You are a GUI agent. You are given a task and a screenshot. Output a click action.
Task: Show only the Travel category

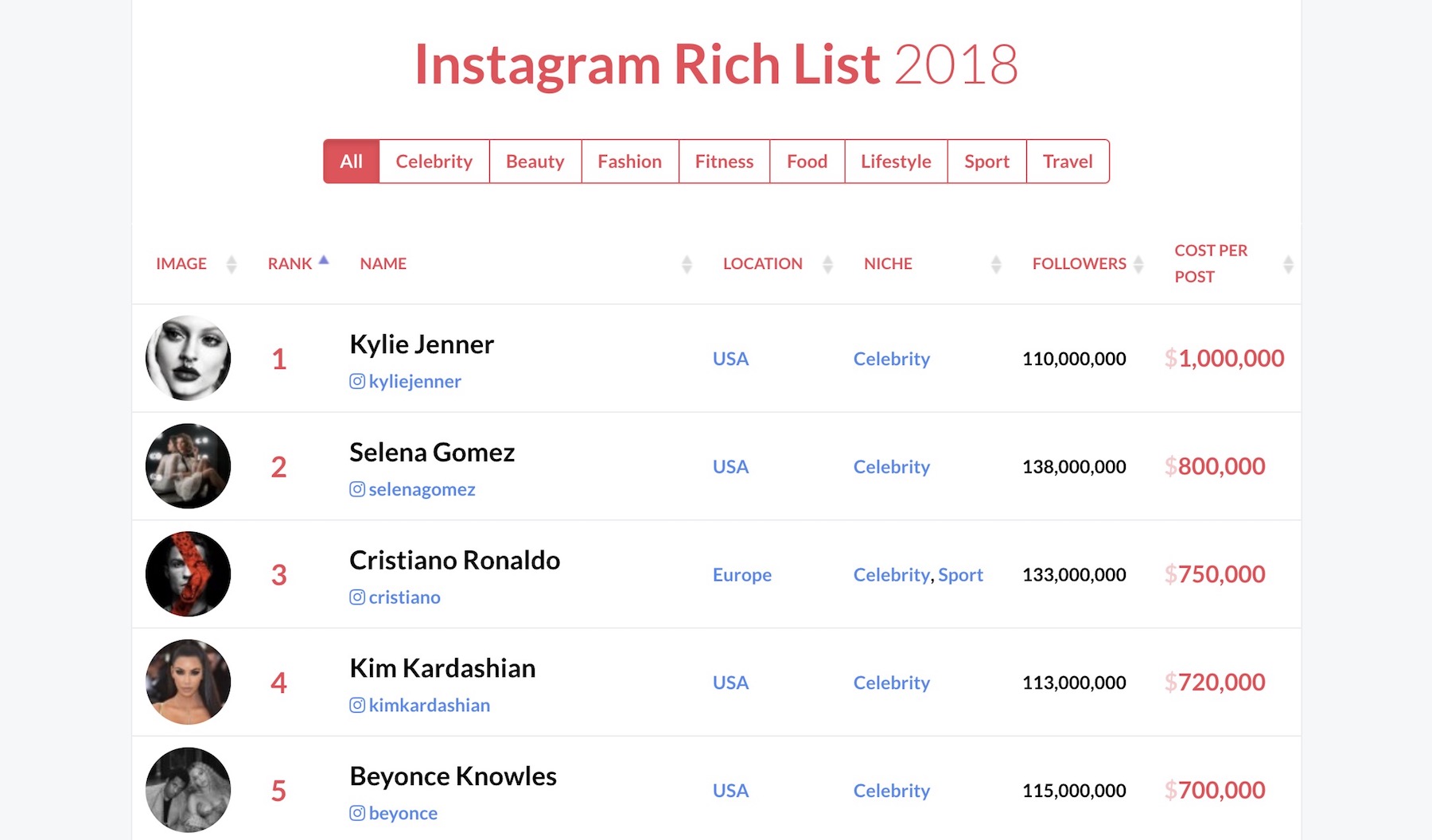click(x=1068, y=161)
